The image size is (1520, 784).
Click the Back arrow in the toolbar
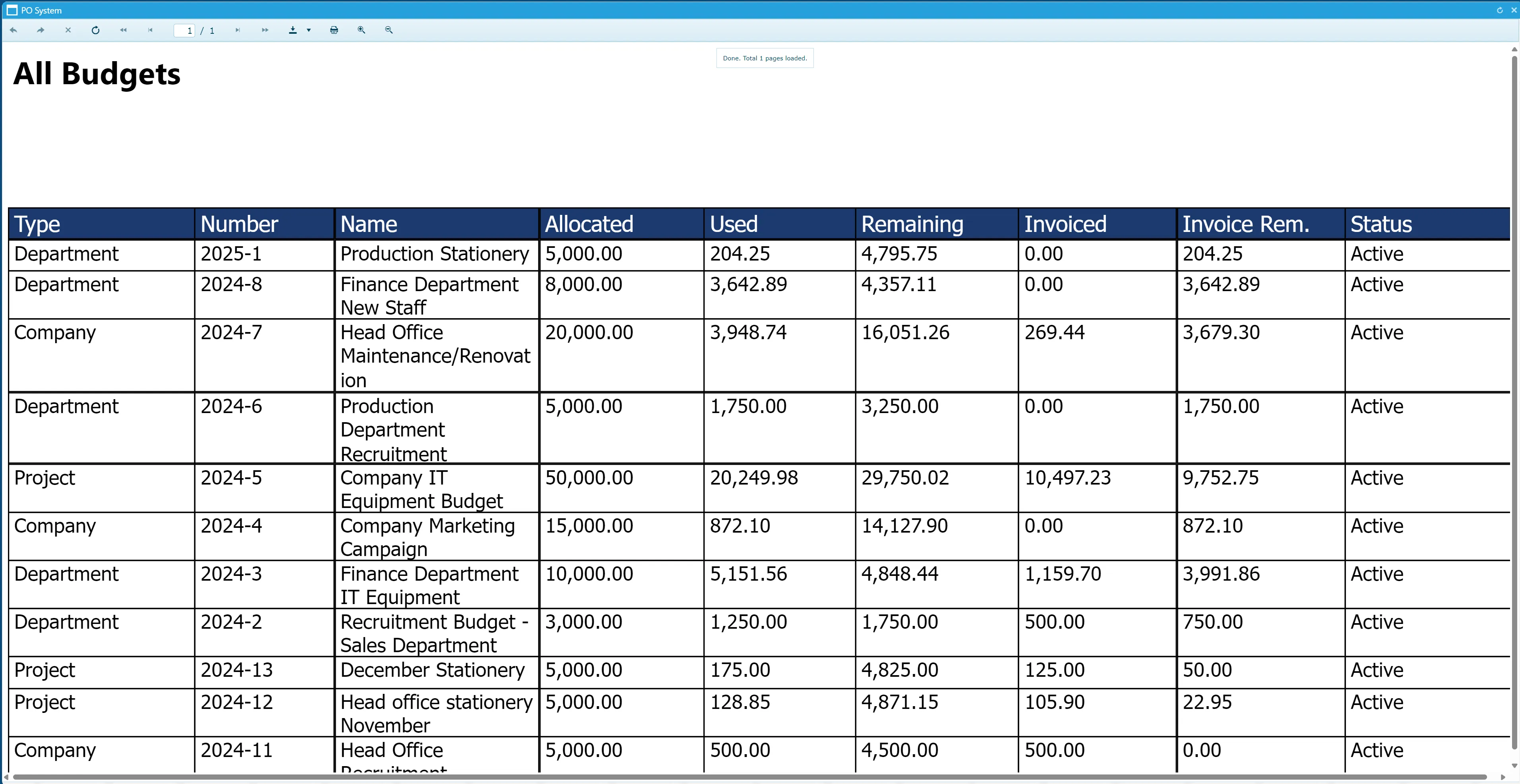(14, 30)
